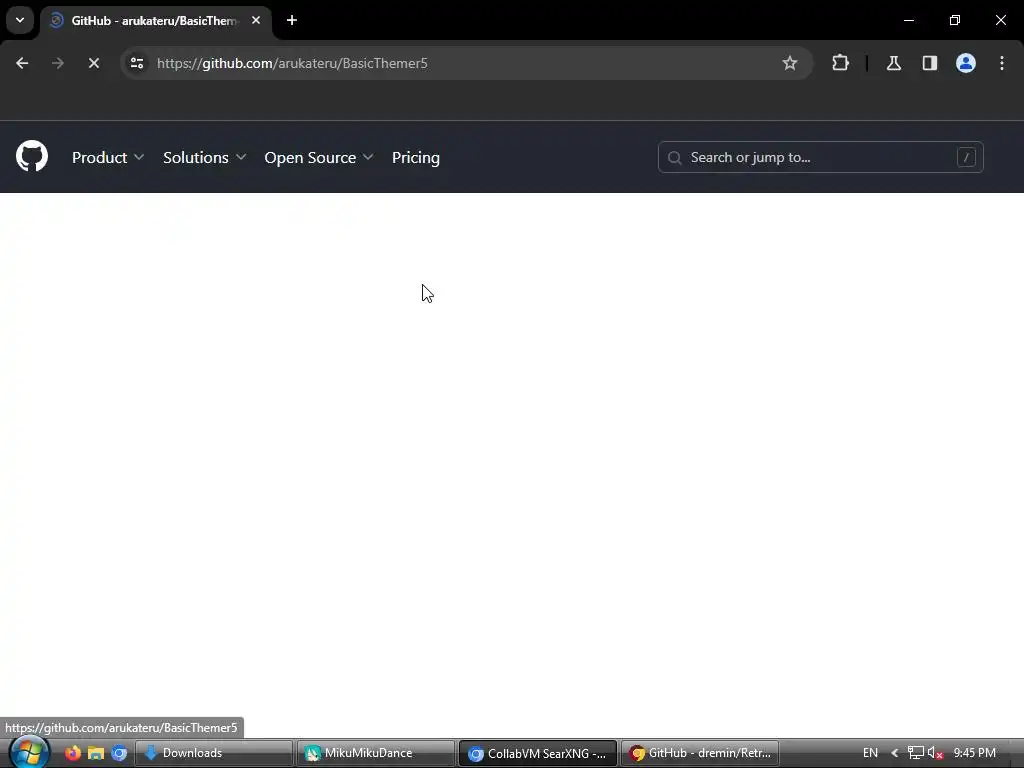Expand the Solutions menu

coord(204,157)
